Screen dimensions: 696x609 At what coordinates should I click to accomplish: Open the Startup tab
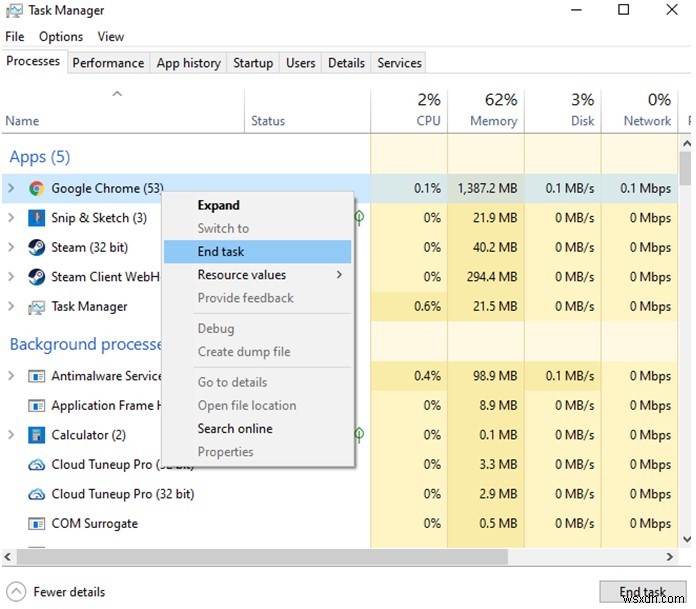(x=253, y=63)
